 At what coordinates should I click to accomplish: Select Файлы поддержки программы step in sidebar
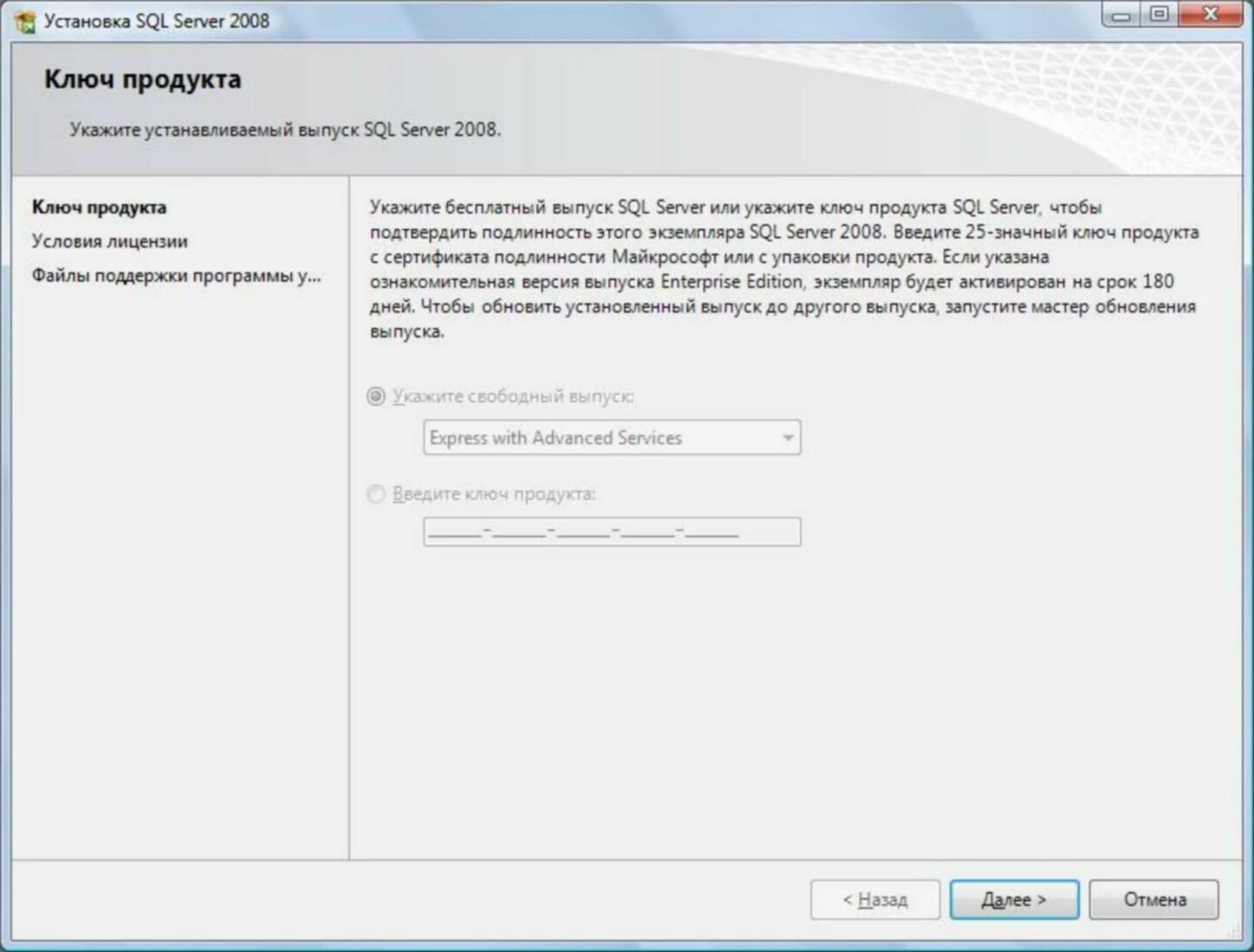tap(176, 276)
